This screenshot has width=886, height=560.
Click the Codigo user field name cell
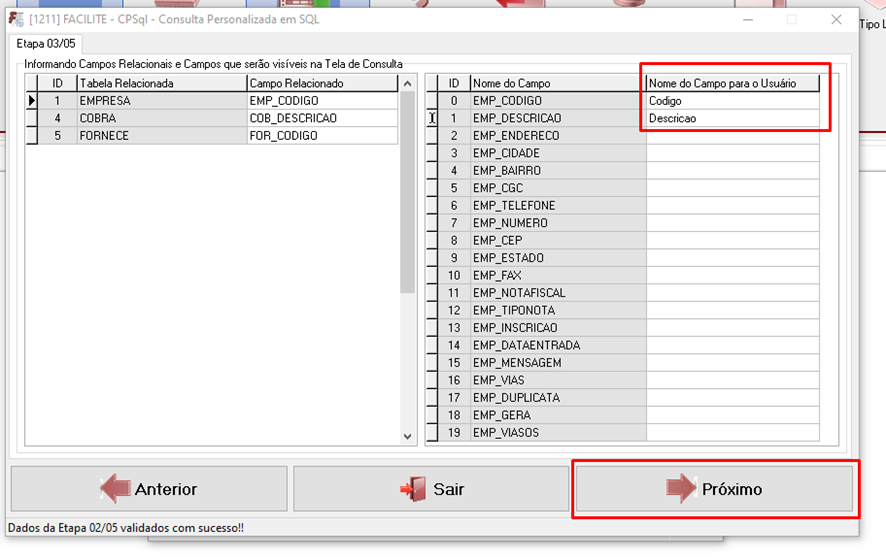click(732, 101)
